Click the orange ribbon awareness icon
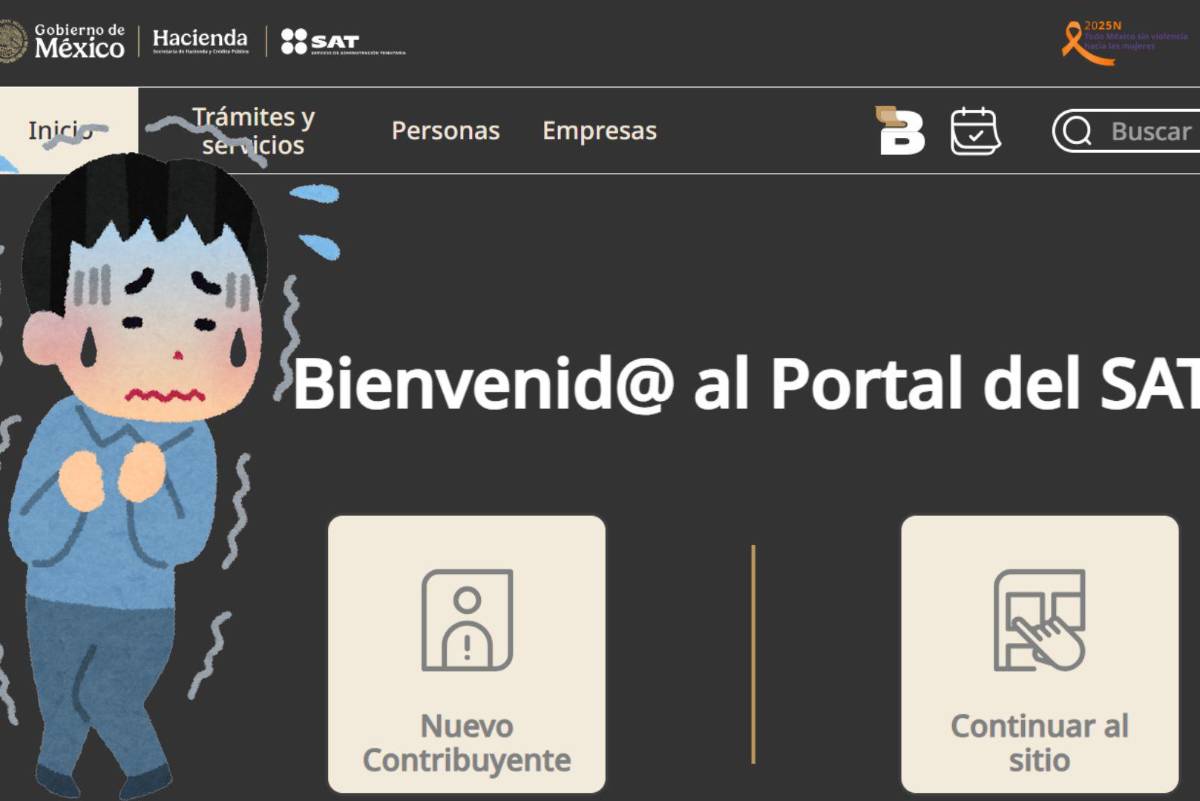1200x801 pixels. coord(1079,45)
